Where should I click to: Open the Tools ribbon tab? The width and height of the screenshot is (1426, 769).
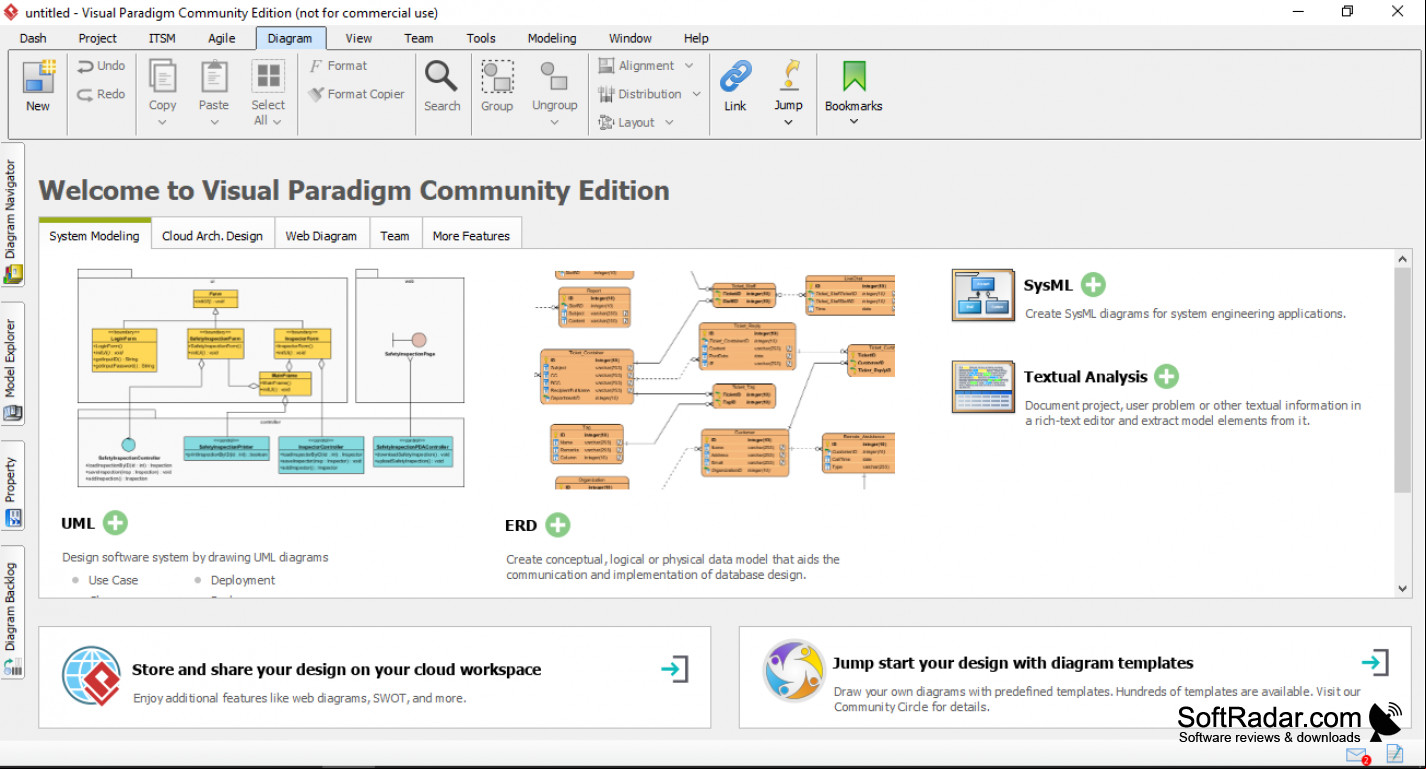(481, 38)
